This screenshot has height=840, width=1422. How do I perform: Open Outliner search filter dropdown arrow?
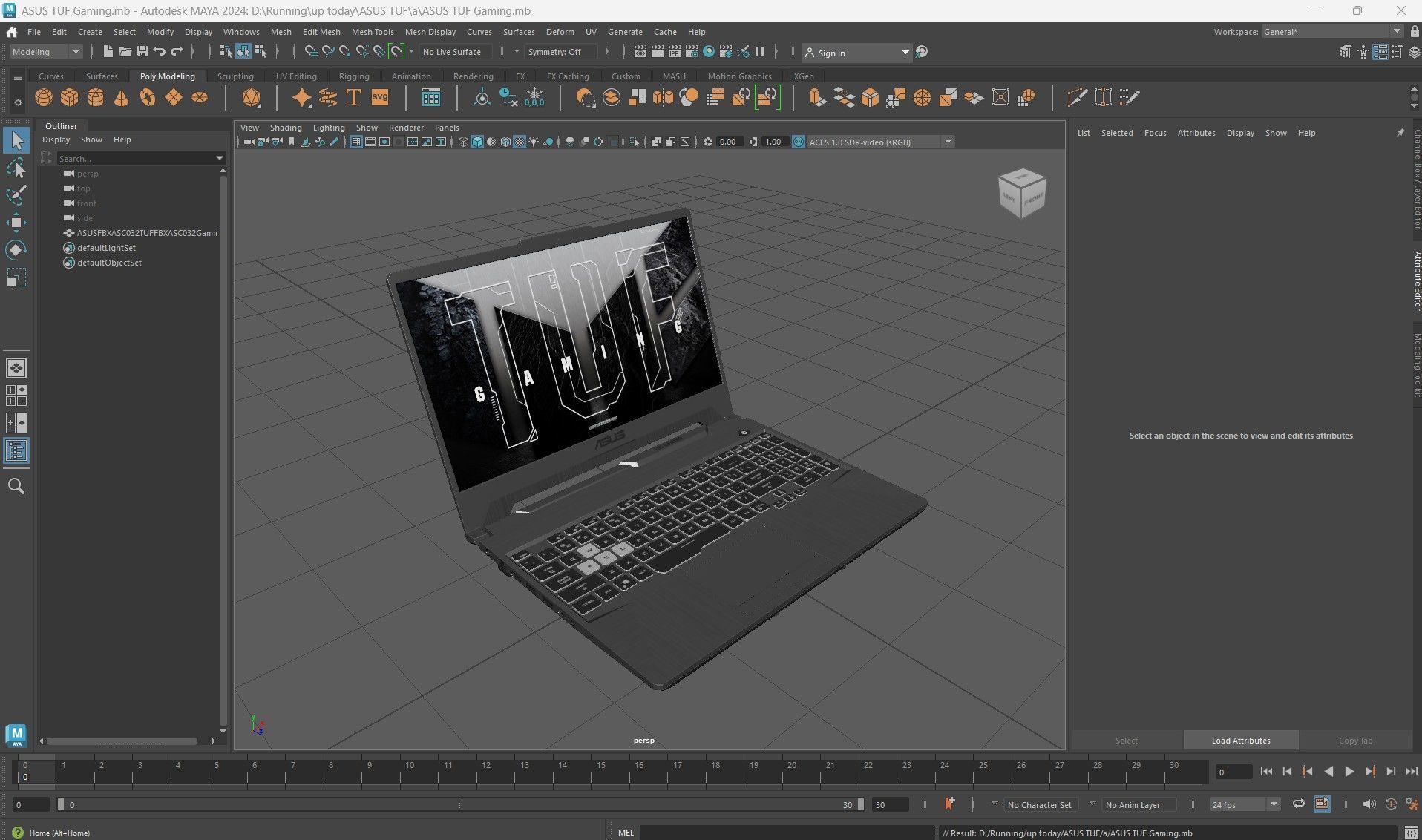tap(220, 158)
